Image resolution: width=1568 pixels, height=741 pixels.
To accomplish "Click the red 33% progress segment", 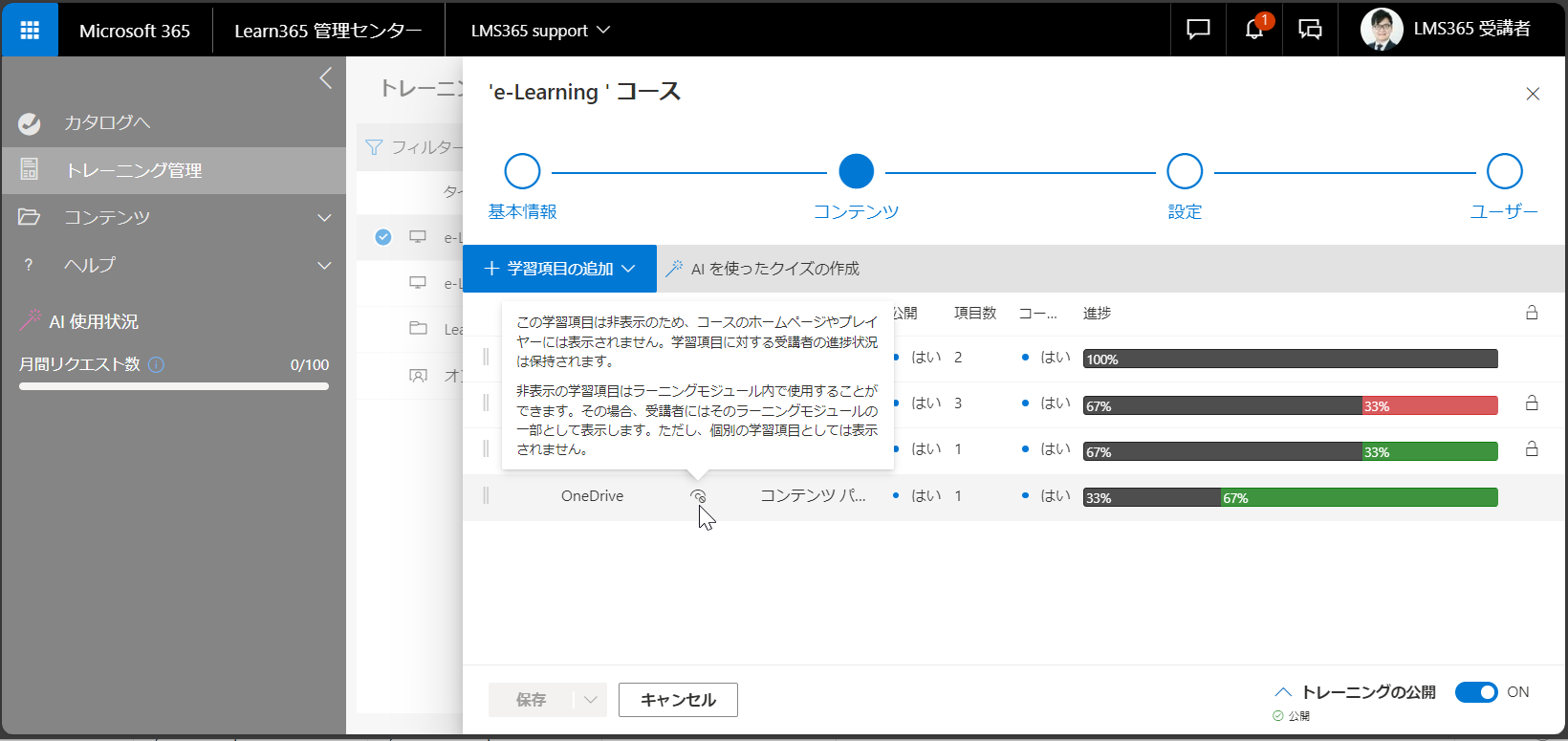I will [1429, 405].
